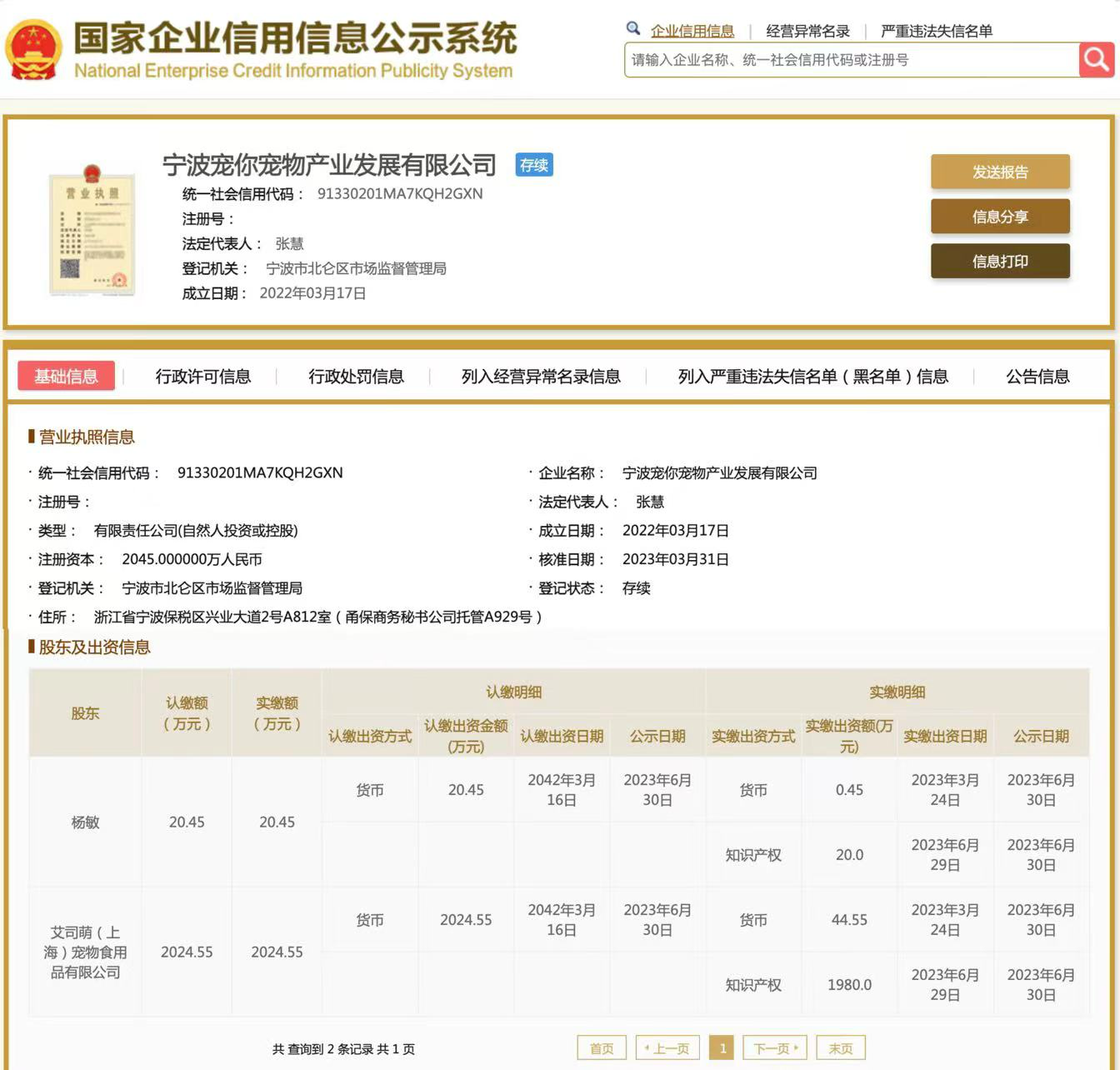
Task: Focus the enterprise name search input field
Action: 851,60
